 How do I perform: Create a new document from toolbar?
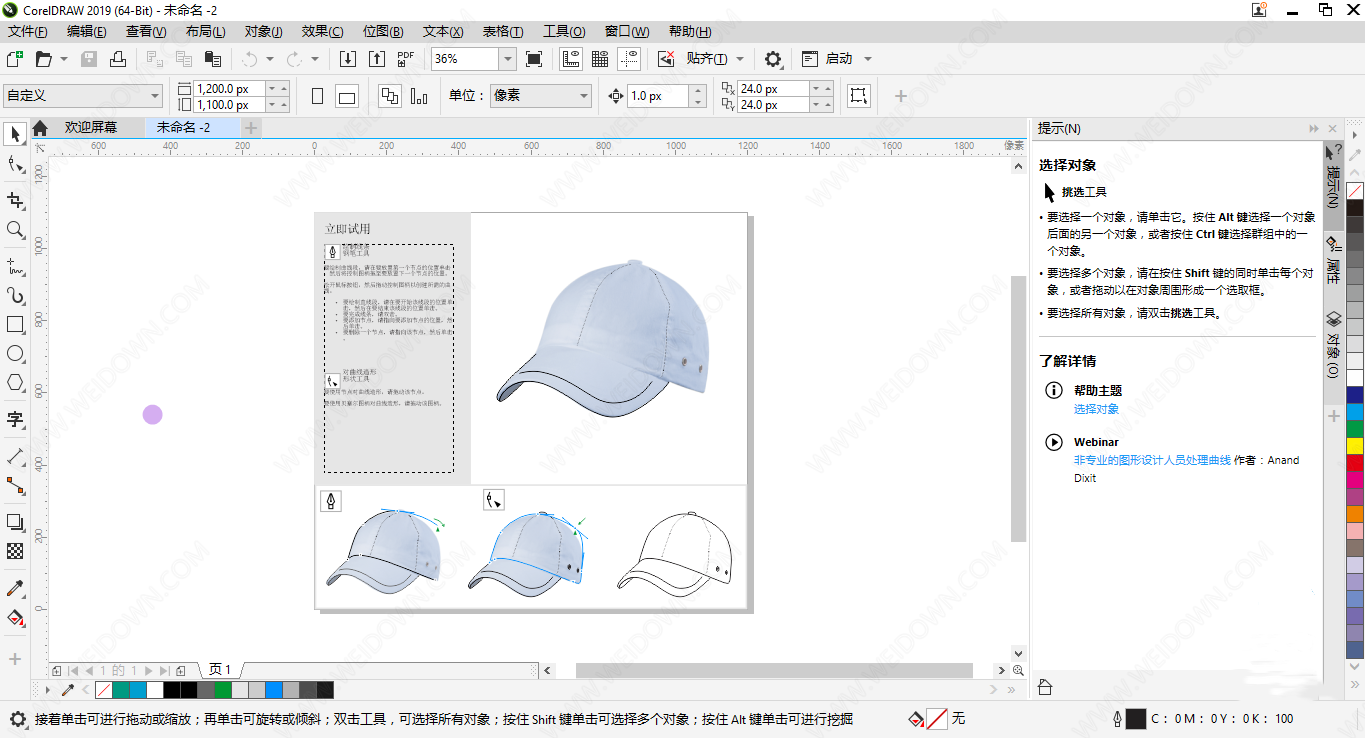14,59
